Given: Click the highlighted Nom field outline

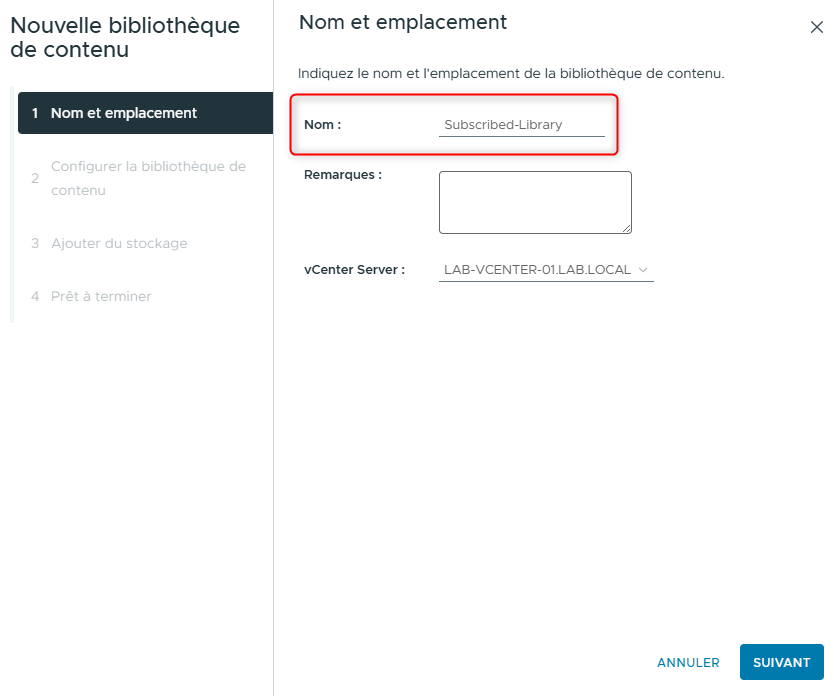Looking at the screenshot, I should pos(453,125).
